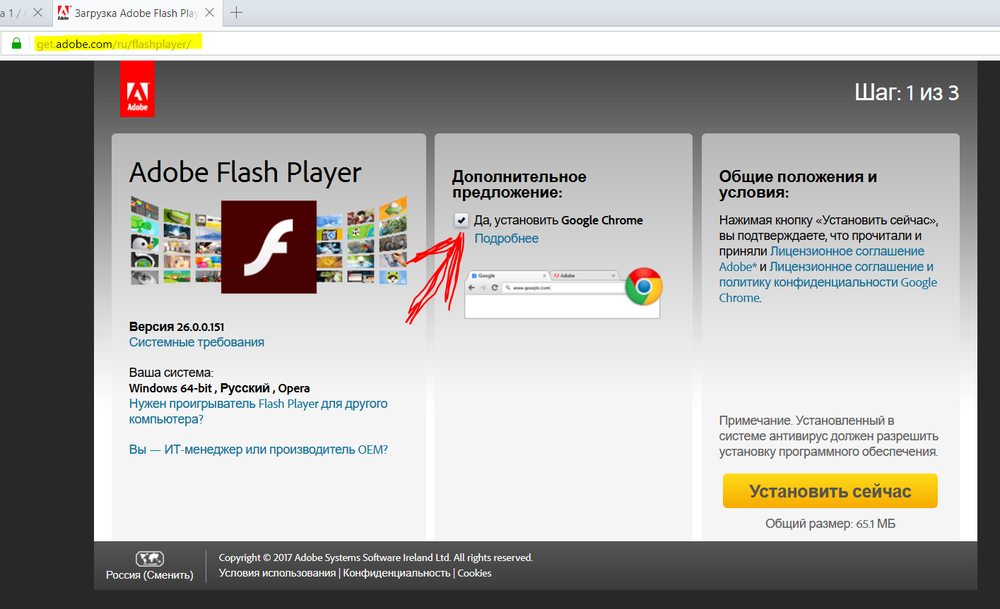Uncheck the install Google Chrome checkbox

[461, 220]
